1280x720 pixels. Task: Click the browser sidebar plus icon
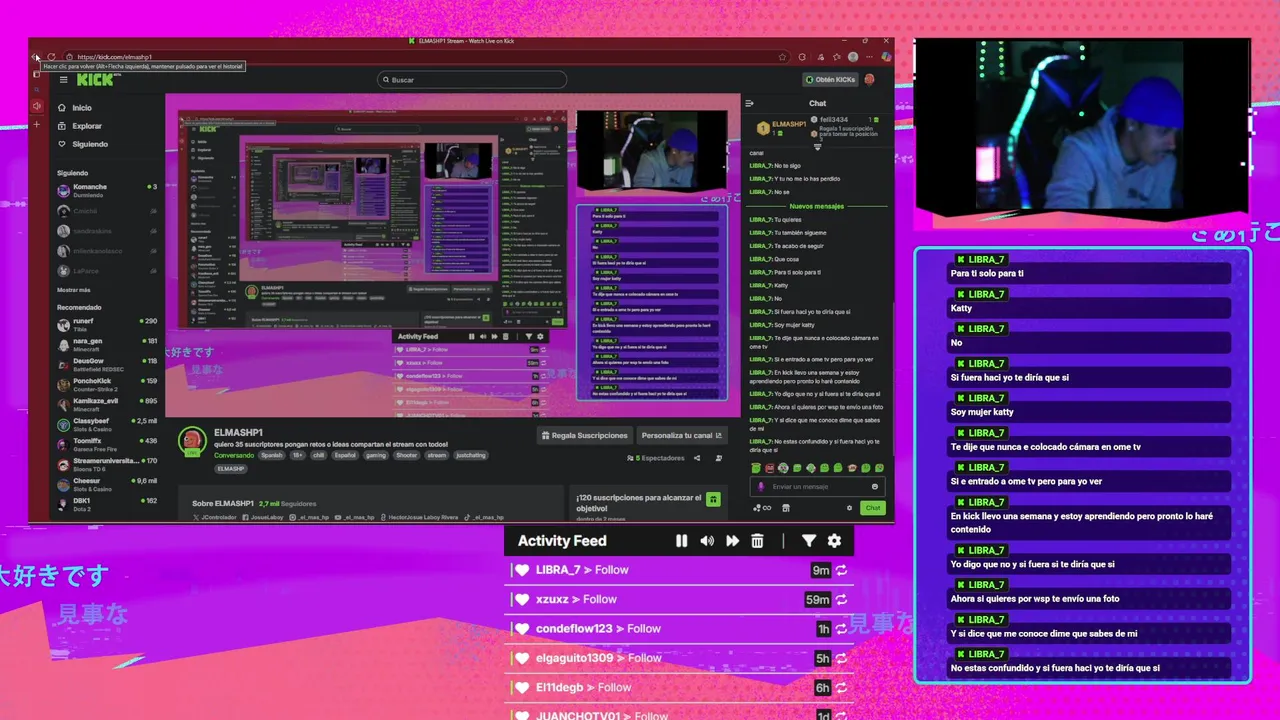37,125
